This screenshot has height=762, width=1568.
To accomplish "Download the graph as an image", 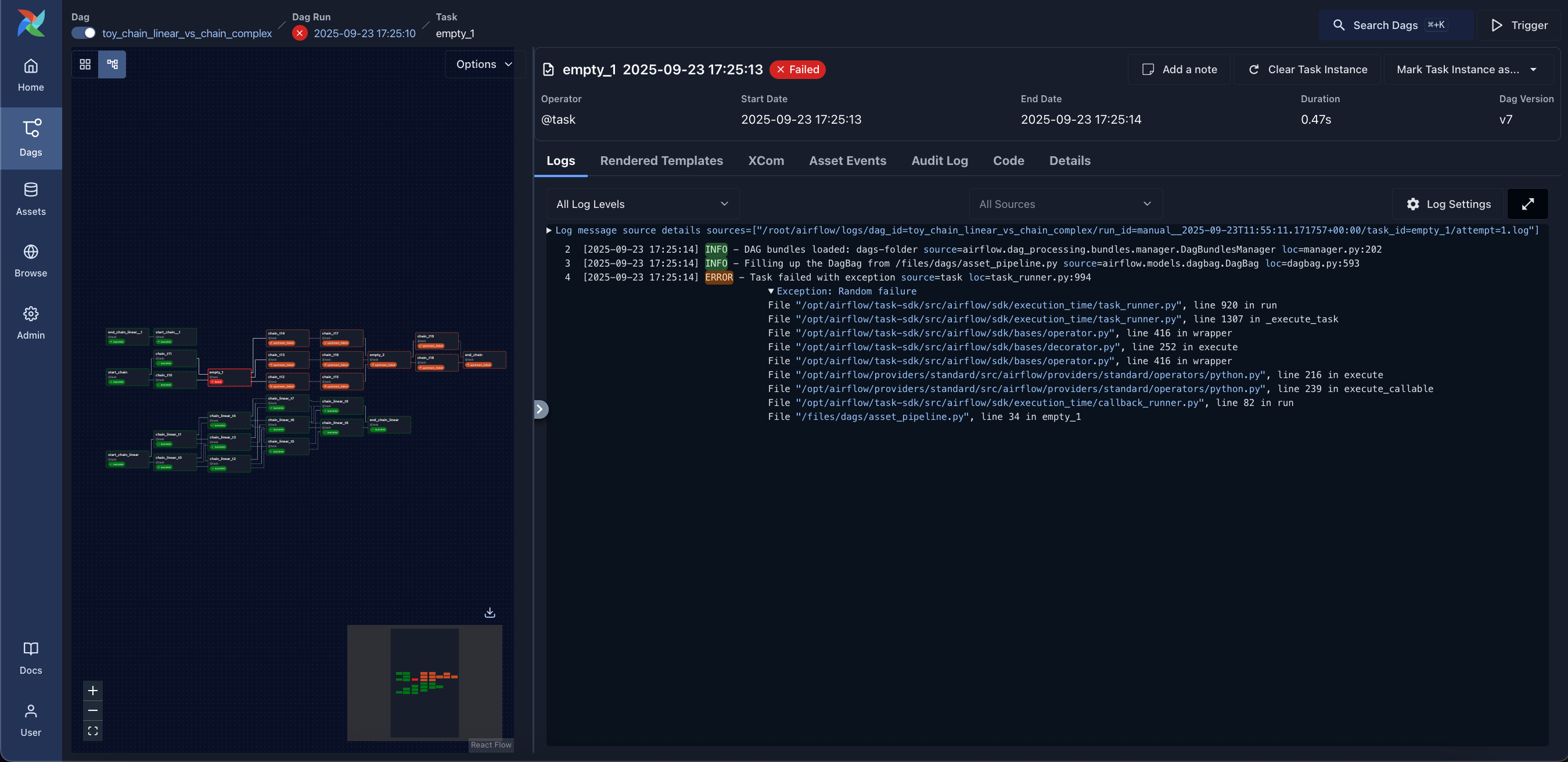I will pos(490,612).
